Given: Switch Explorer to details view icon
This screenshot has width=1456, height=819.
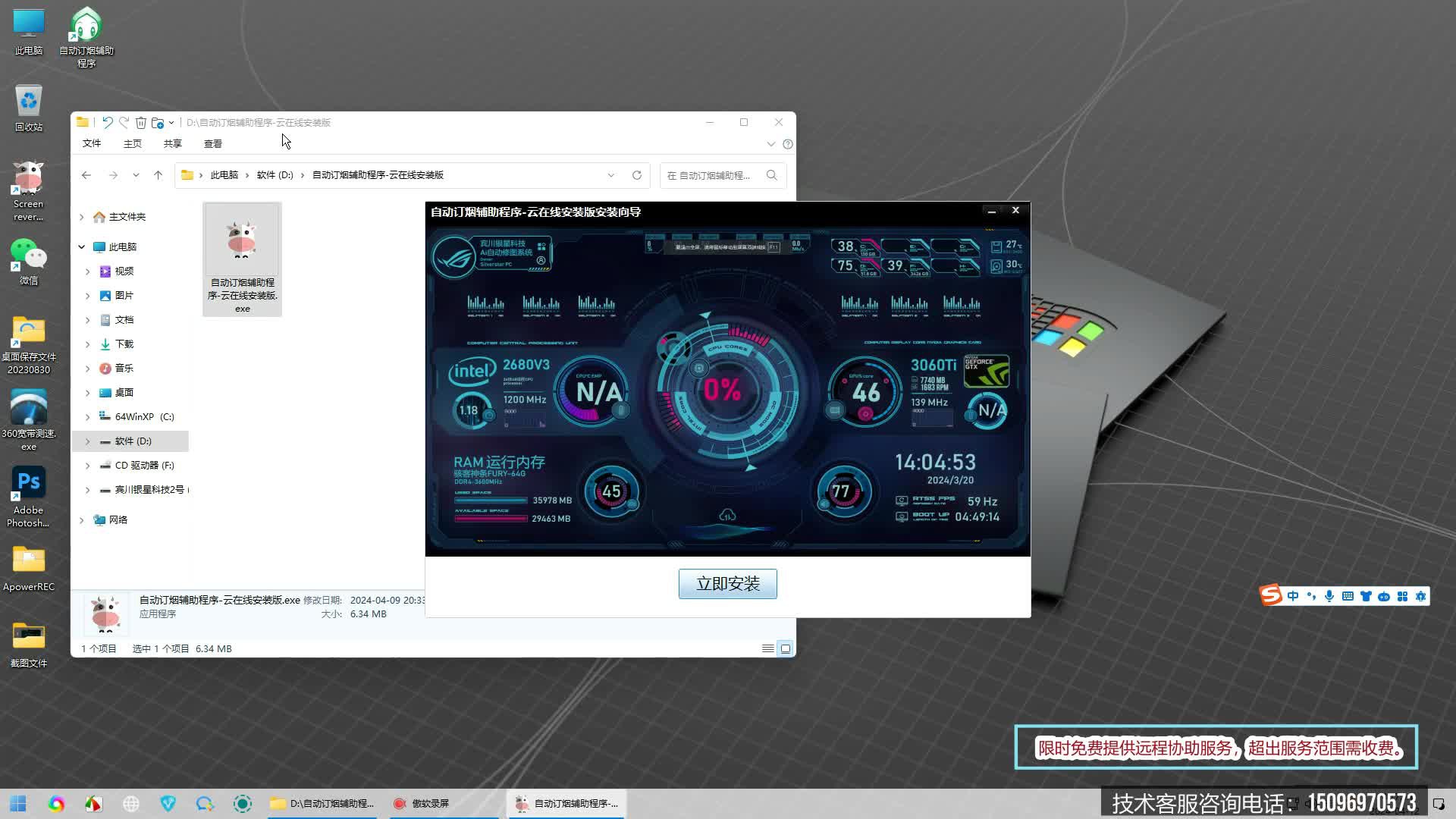Looking at the screenshot, I should pos(768,648).
